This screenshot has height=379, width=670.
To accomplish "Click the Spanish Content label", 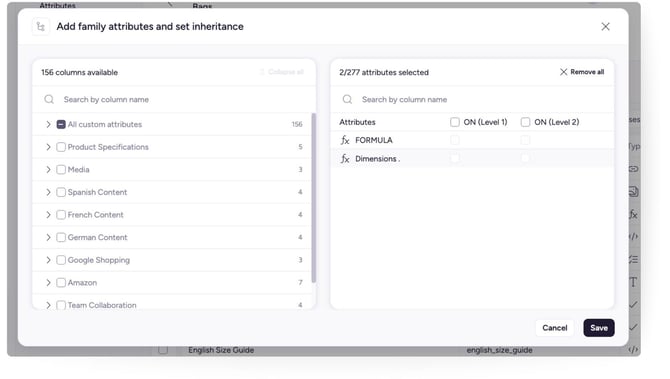I will [97, 192].
